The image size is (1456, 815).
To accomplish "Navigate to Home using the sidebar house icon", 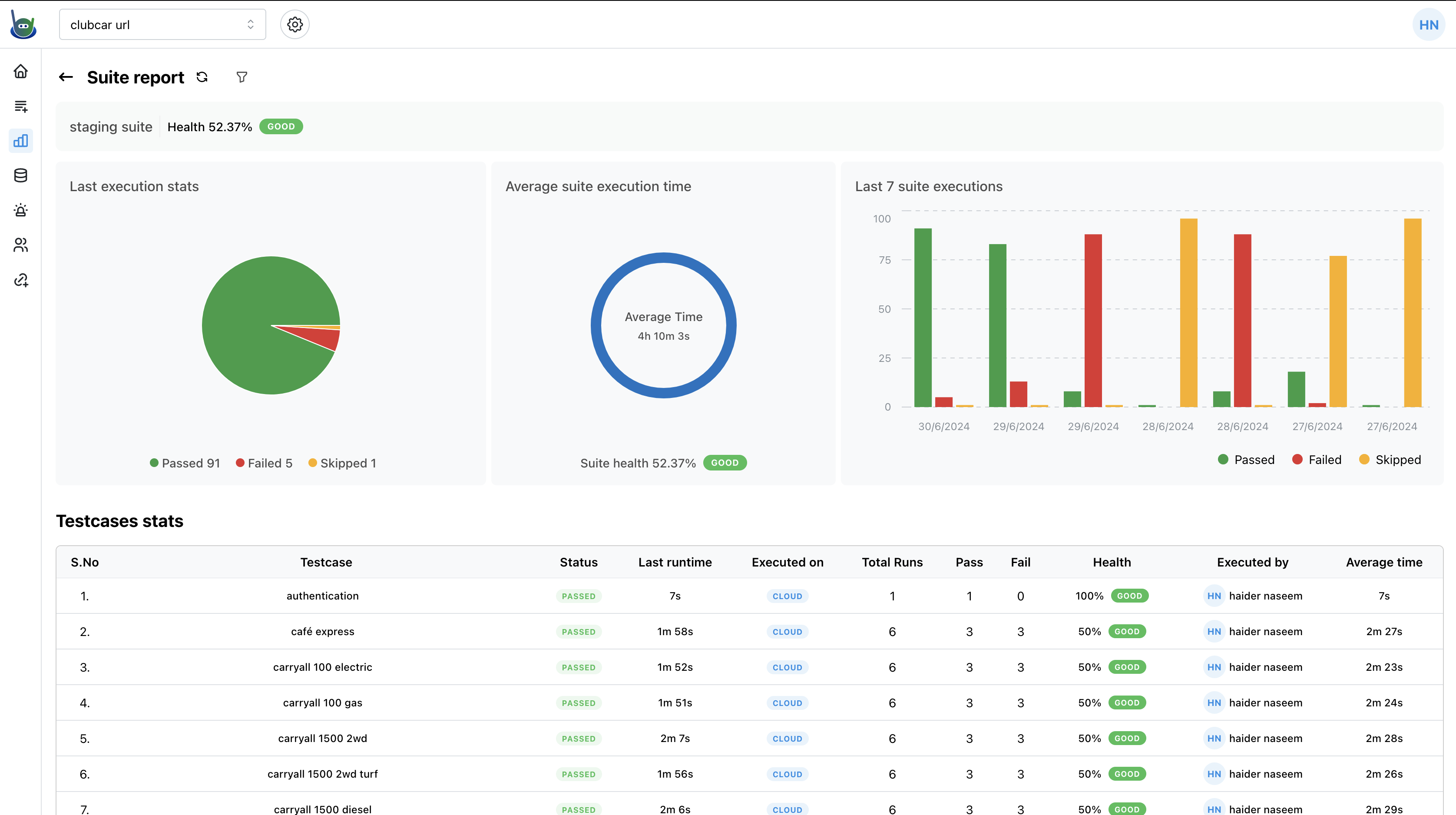I will [21, 72].
